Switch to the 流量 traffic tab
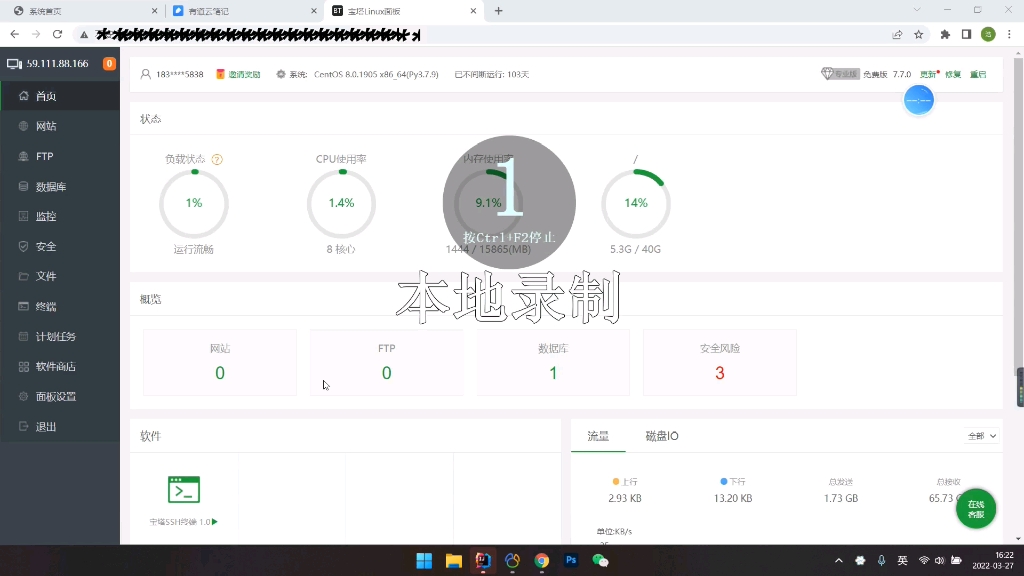 click(598, 436)
